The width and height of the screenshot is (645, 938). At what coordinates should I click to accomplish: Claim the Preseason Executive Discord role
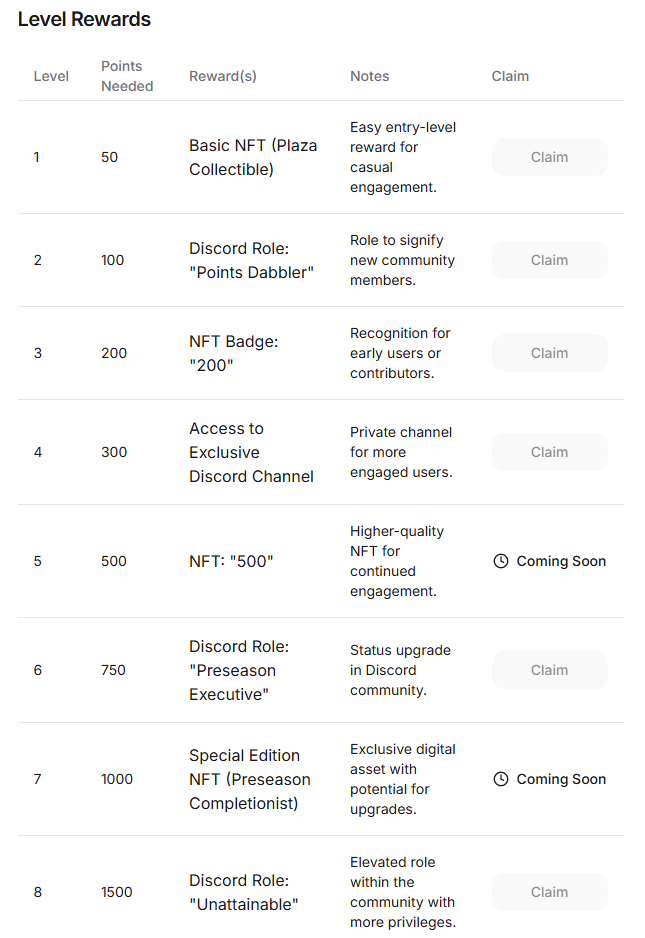tap(549, 670)
